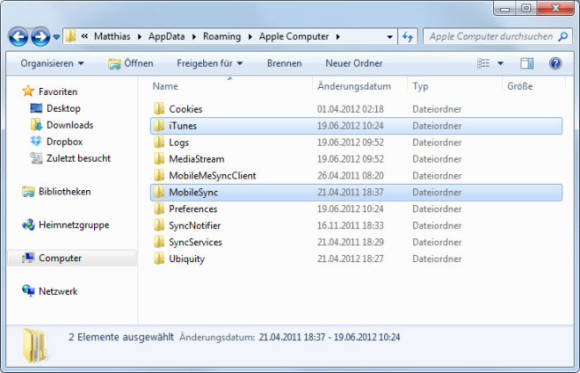Select Roaming in the address path

222,36
